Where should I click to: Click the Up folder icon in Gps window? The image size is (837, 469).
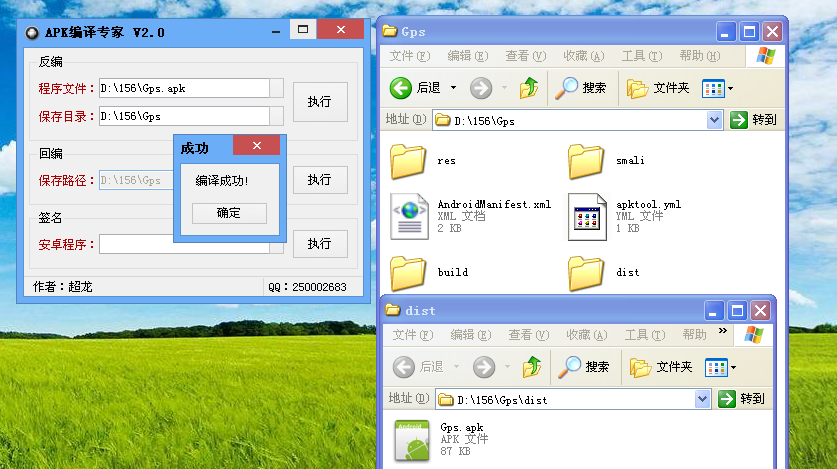530,88
